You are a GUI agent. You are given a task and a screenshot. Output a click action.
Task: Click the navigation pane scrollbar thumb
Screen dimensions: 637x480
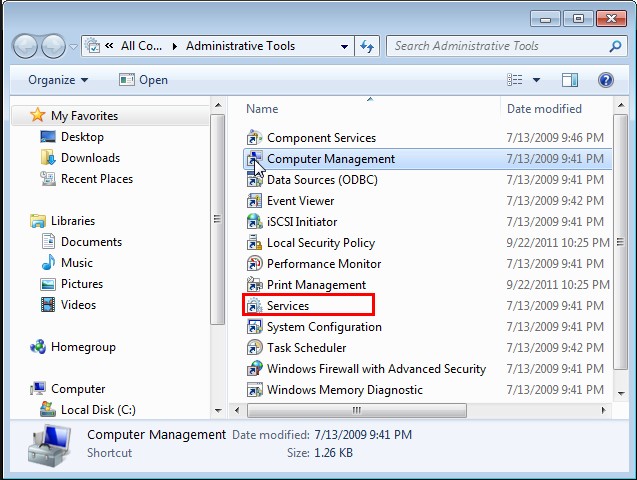click(217, 220)
